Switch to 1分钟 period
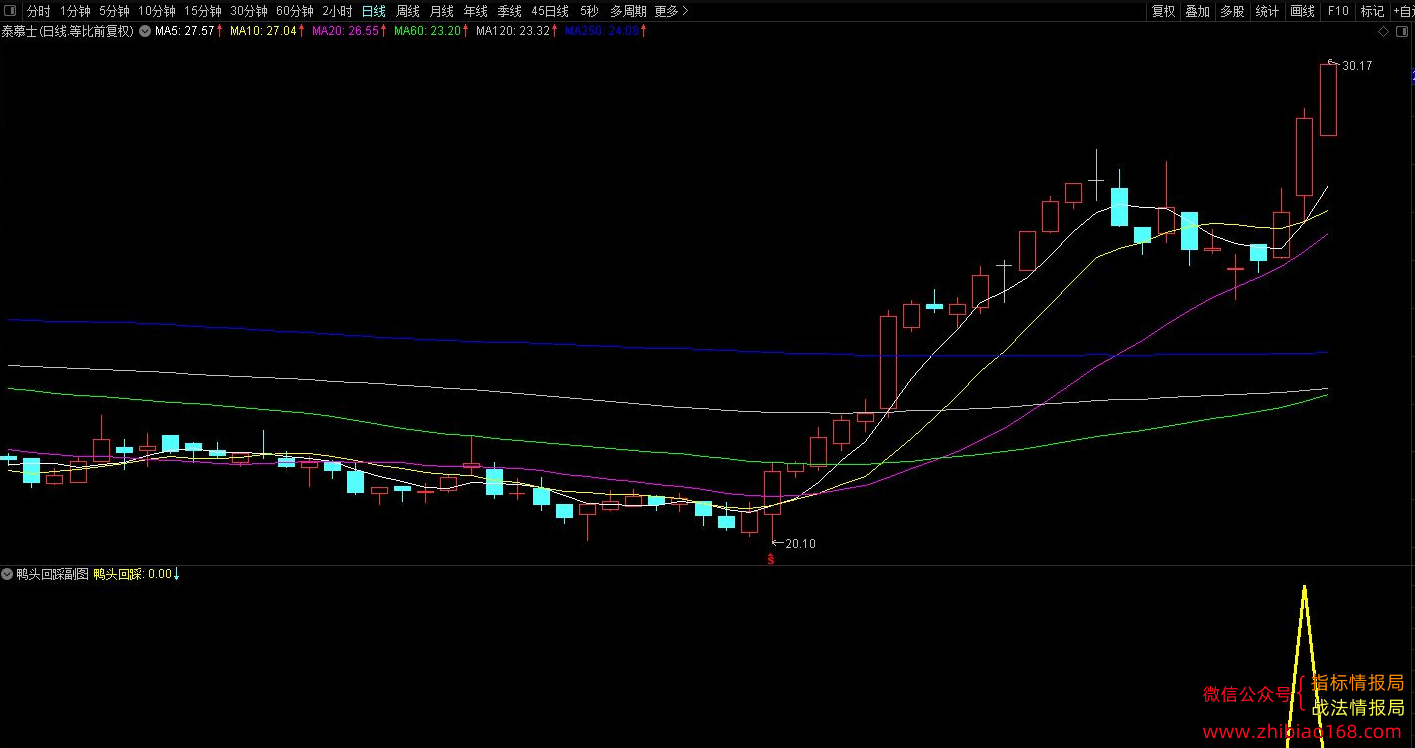1415x748 pixels. 75,11
